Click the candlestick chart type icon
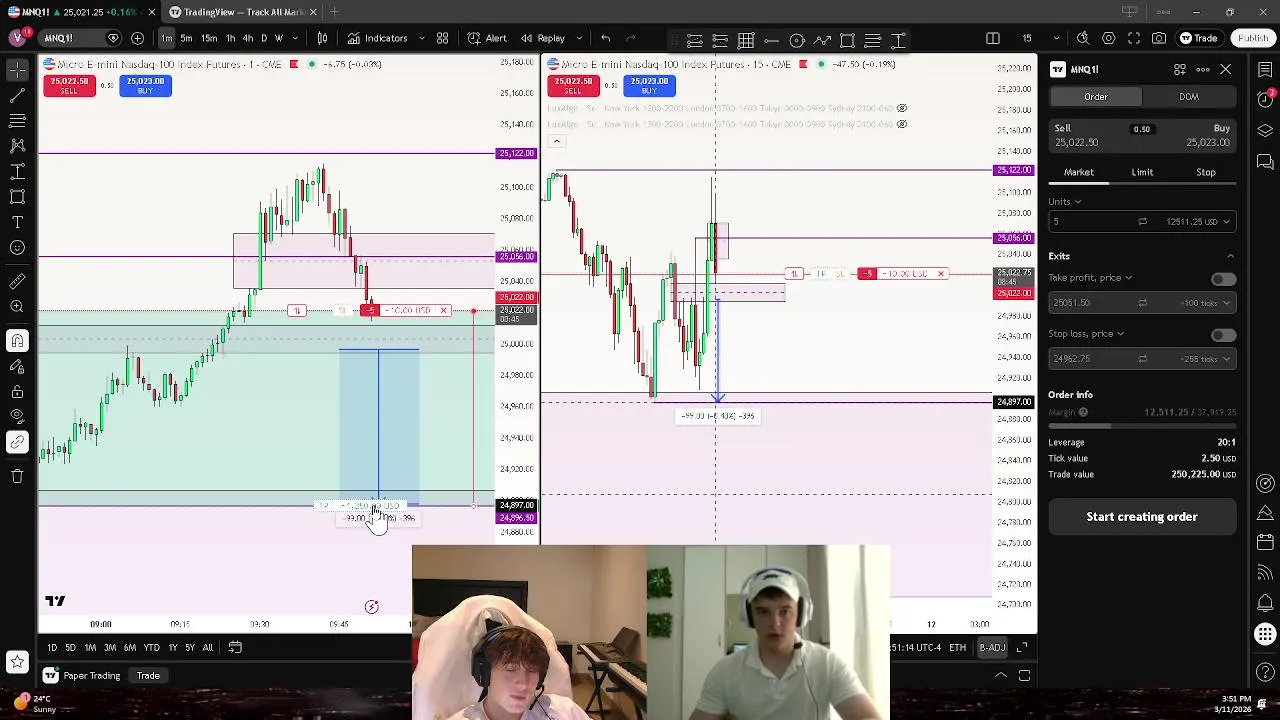The height and width of the screenshot is (720, 1280). (322, 38)
